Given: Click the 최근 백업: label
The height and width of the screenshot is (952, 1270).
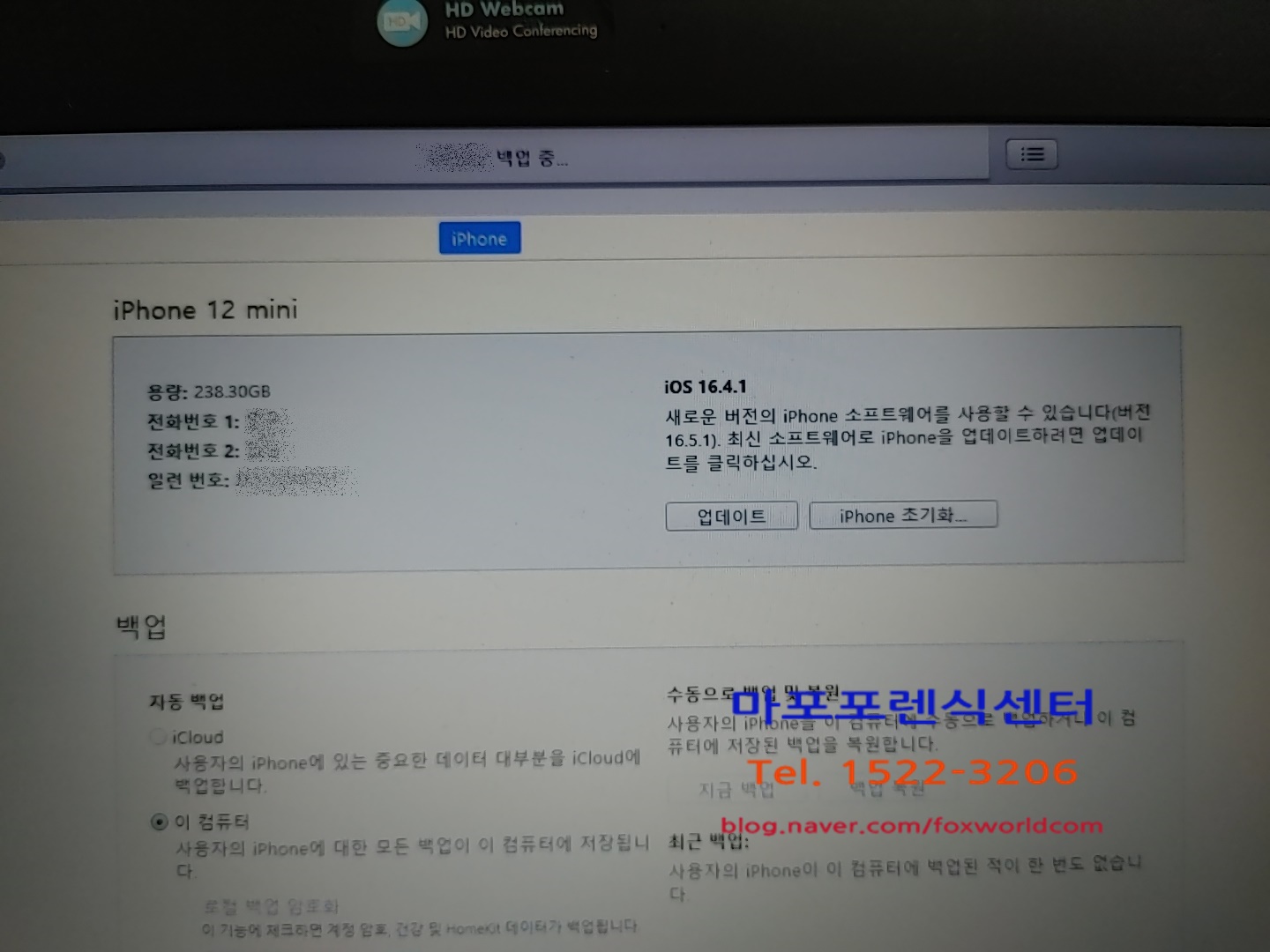Looking at the screenshot, I should [708, 842].
